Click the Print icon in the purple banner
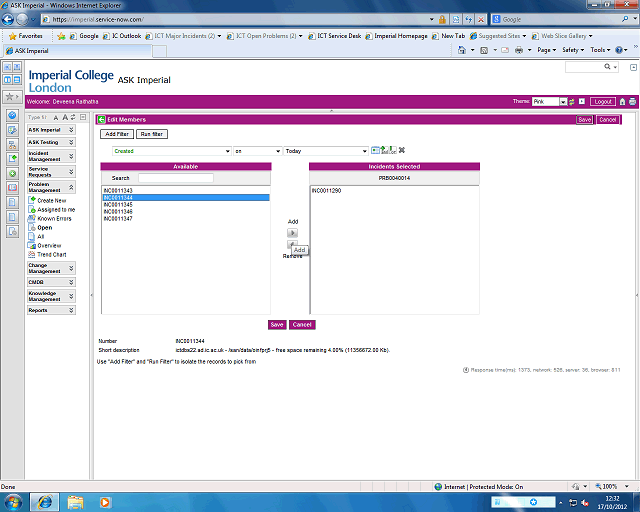The width and height of the screenshot is (640, 512). [632, 102]
